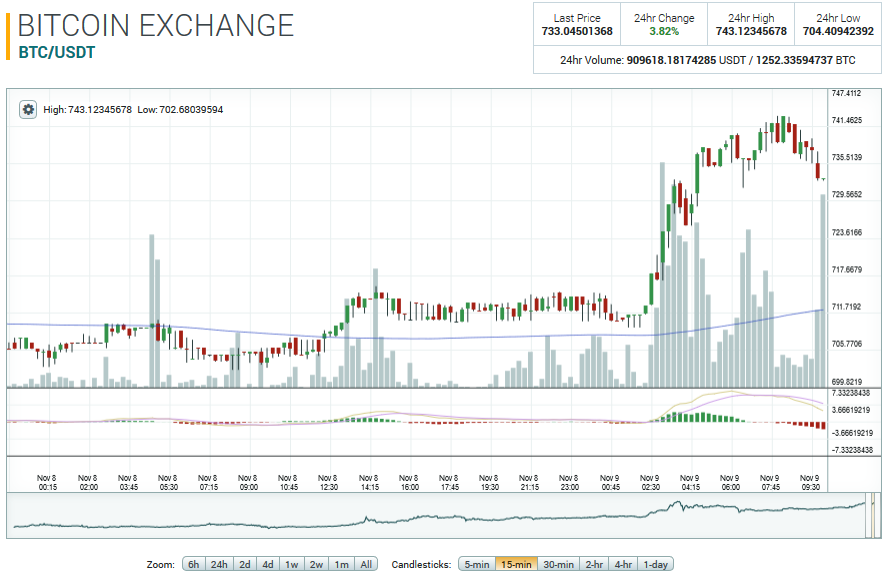The height and width of the screenshot is (585, 889).
Task: Click the Nov 9 02:30 time label
Action: click(x=650, y=482)
